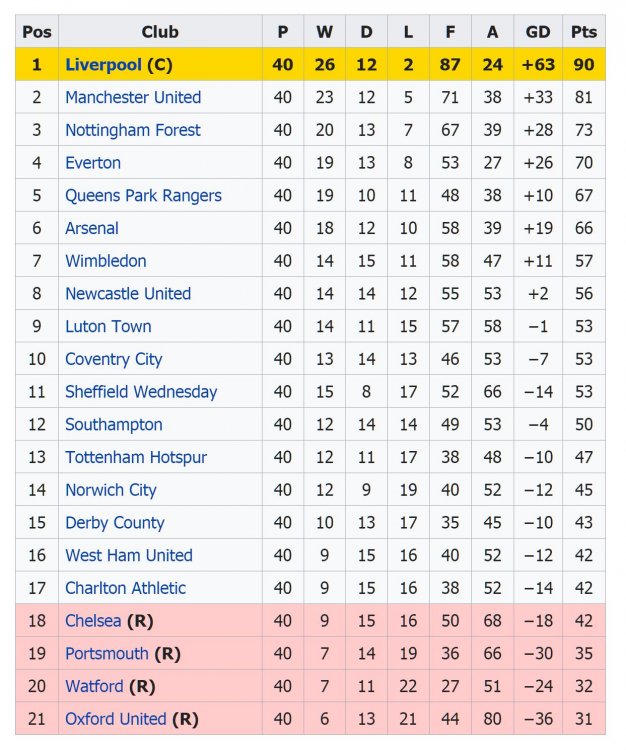Image resolution: width=626 pixels, height=750 pixels.
Task: Select the Derby County link
Action: (x=115, y=523)
